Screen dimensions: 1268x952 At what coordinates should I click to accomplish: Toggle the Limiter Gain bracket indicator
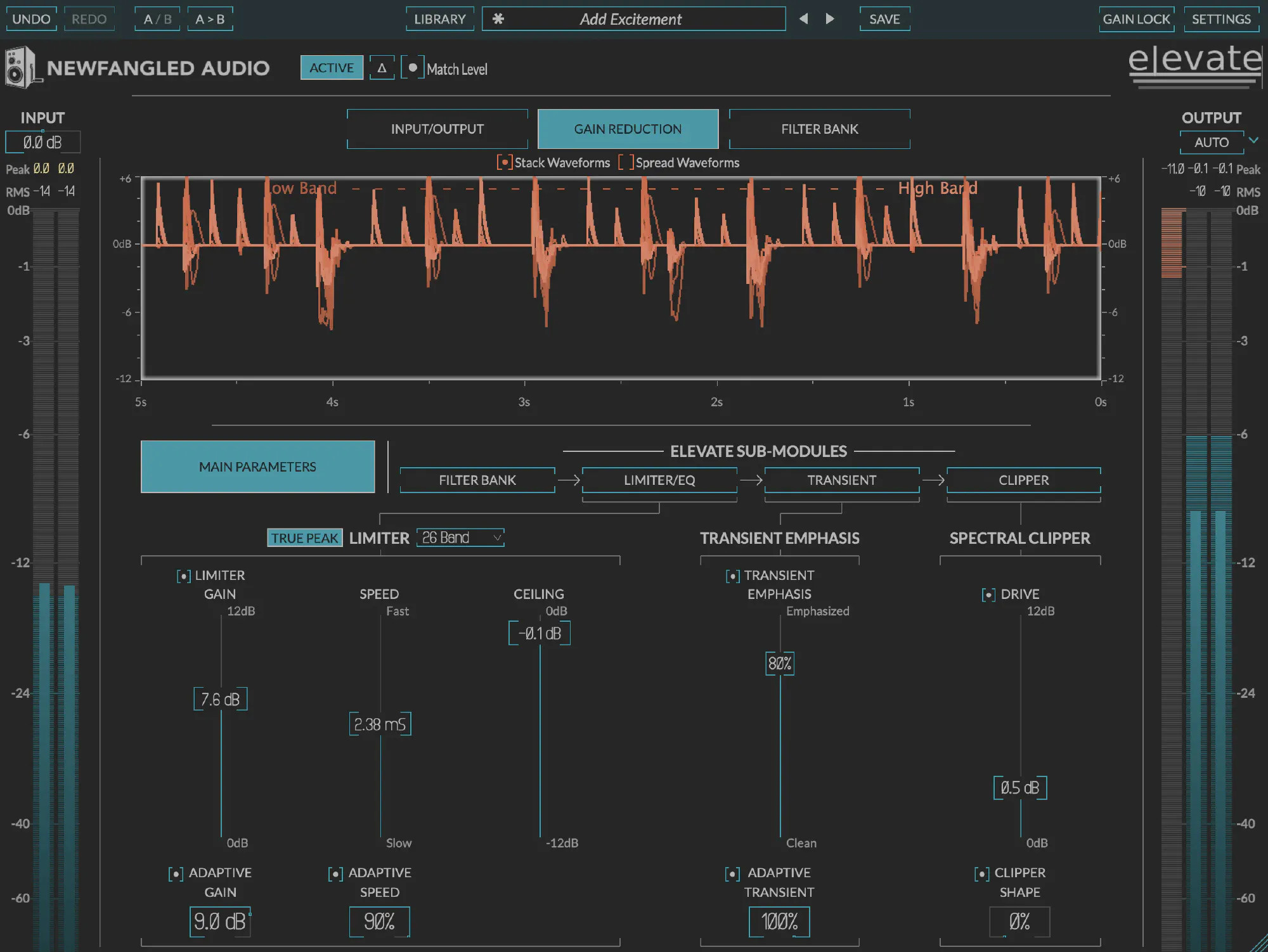tap(183, 576)
